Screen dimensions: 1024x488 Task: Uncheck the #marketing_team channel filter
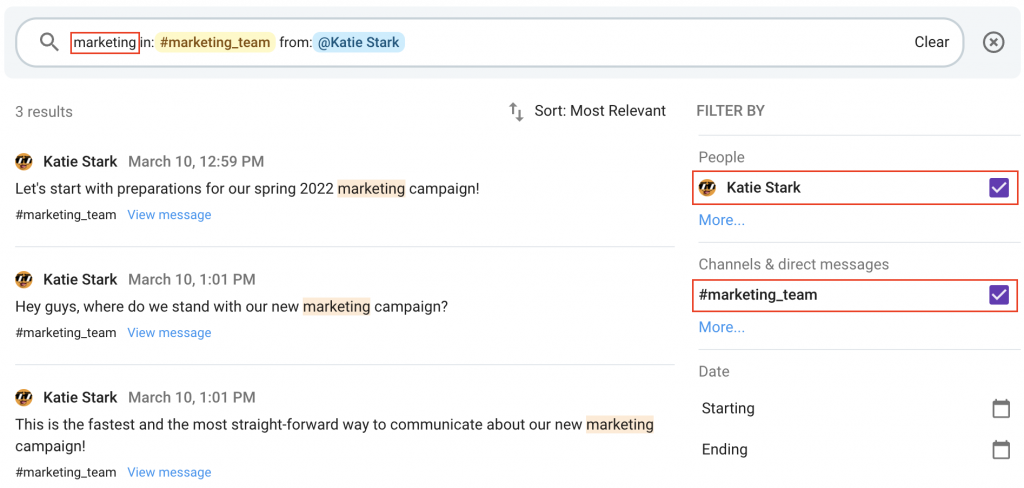pos(999,295)
